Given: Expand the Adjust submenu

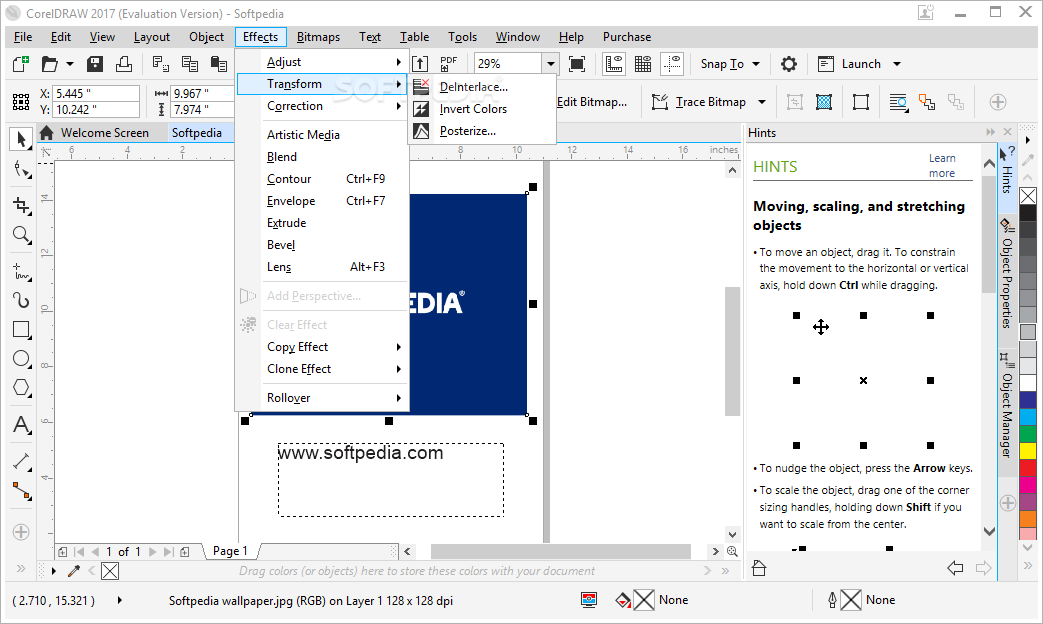Looking at the screenshot, I should [322, 62].
